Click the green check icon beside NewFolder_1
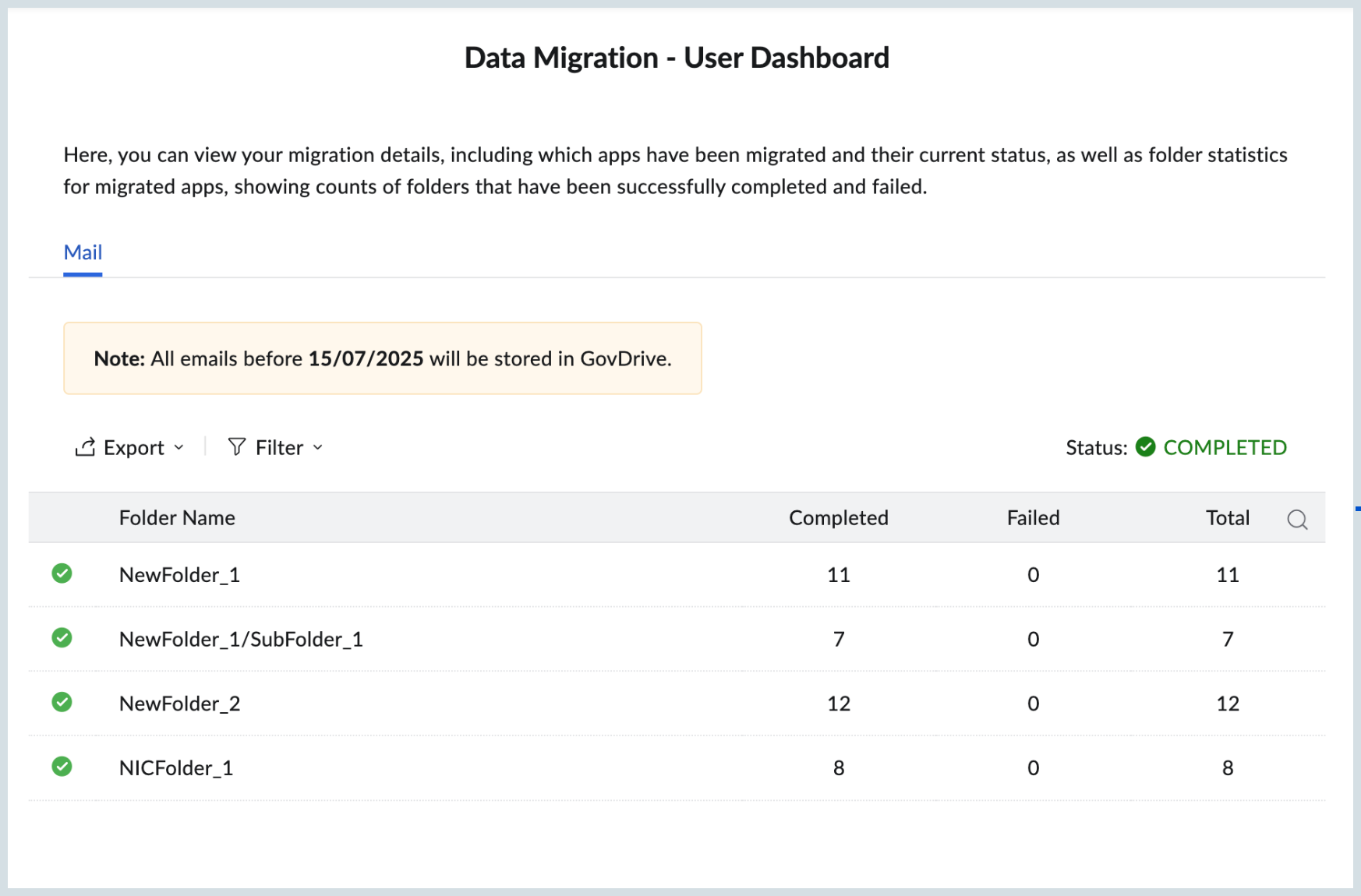1361x896 pixels. click(x=62, y=574)
